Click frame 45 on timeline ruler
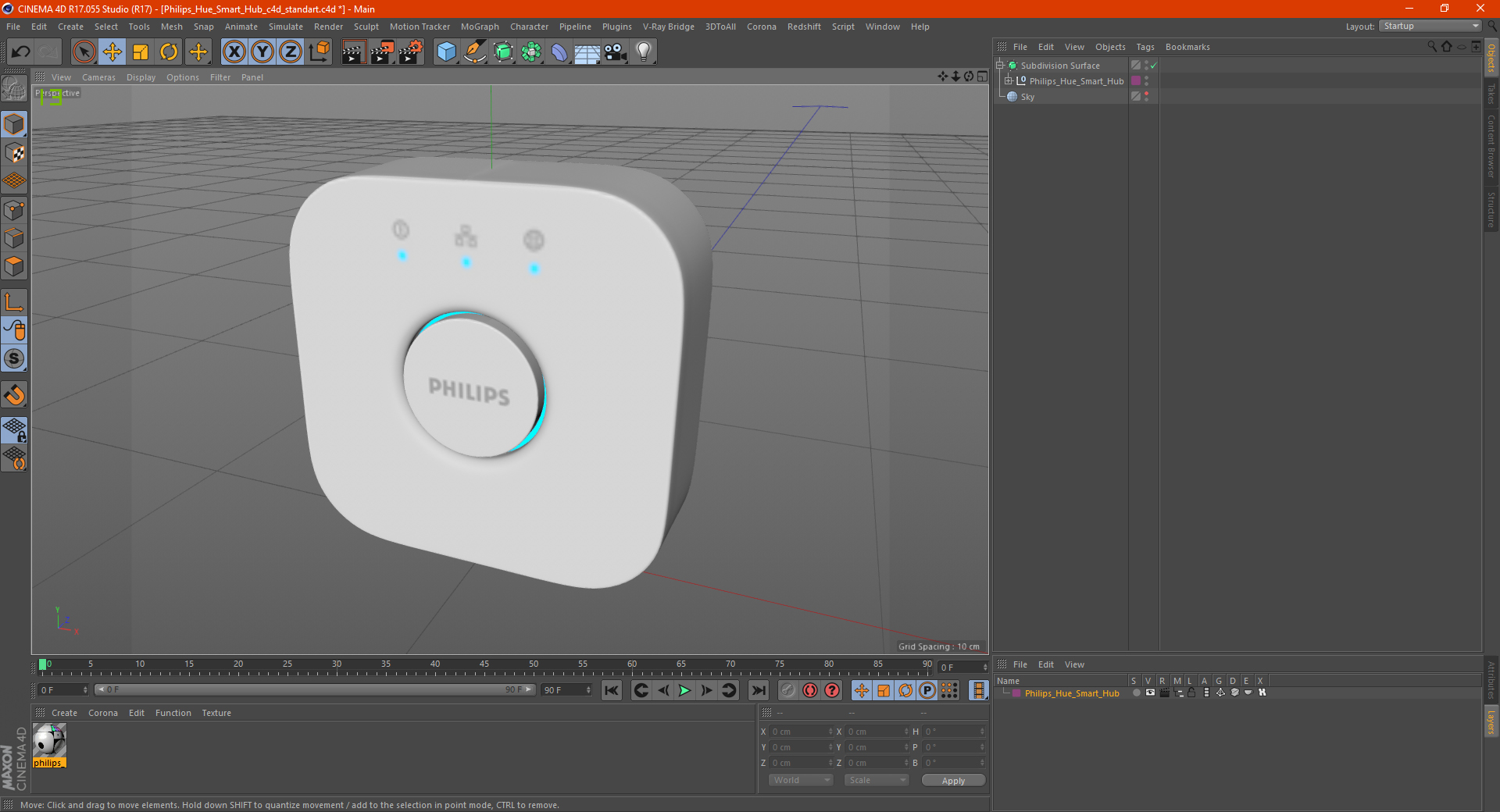Viewport: 1500px width, 812px height. click(x=484, y=665)
